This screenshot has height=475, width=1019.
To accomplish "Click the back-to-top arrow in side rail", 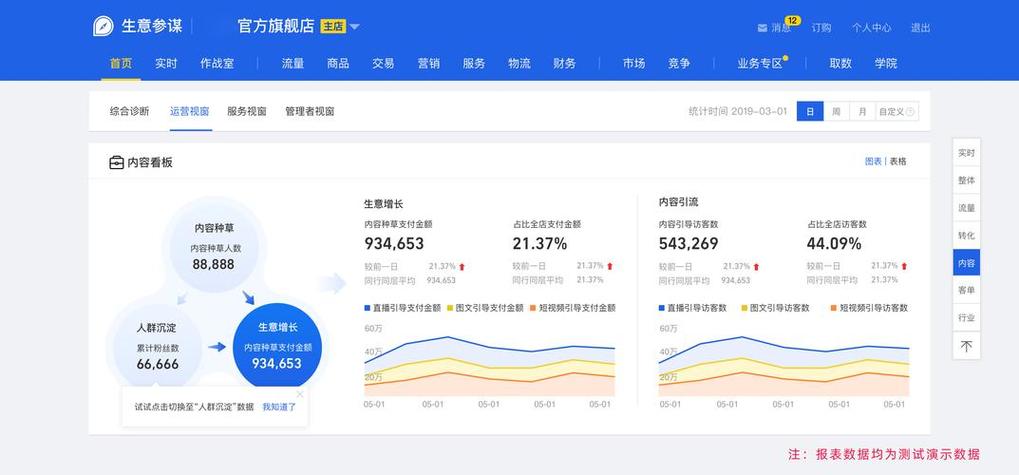I will point(966,346).
